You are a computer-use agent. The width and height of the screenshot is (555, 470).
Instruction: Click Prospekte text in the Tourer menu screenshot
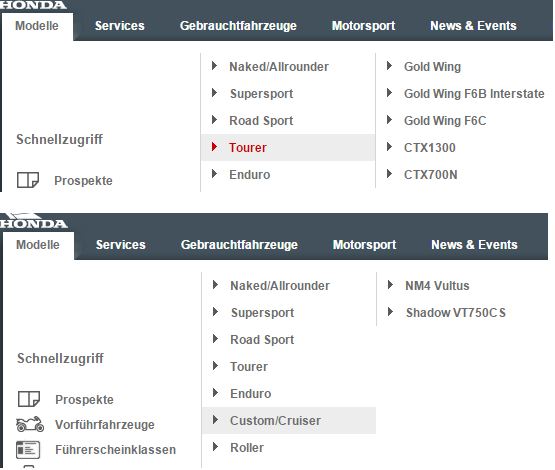coord(83,180)
